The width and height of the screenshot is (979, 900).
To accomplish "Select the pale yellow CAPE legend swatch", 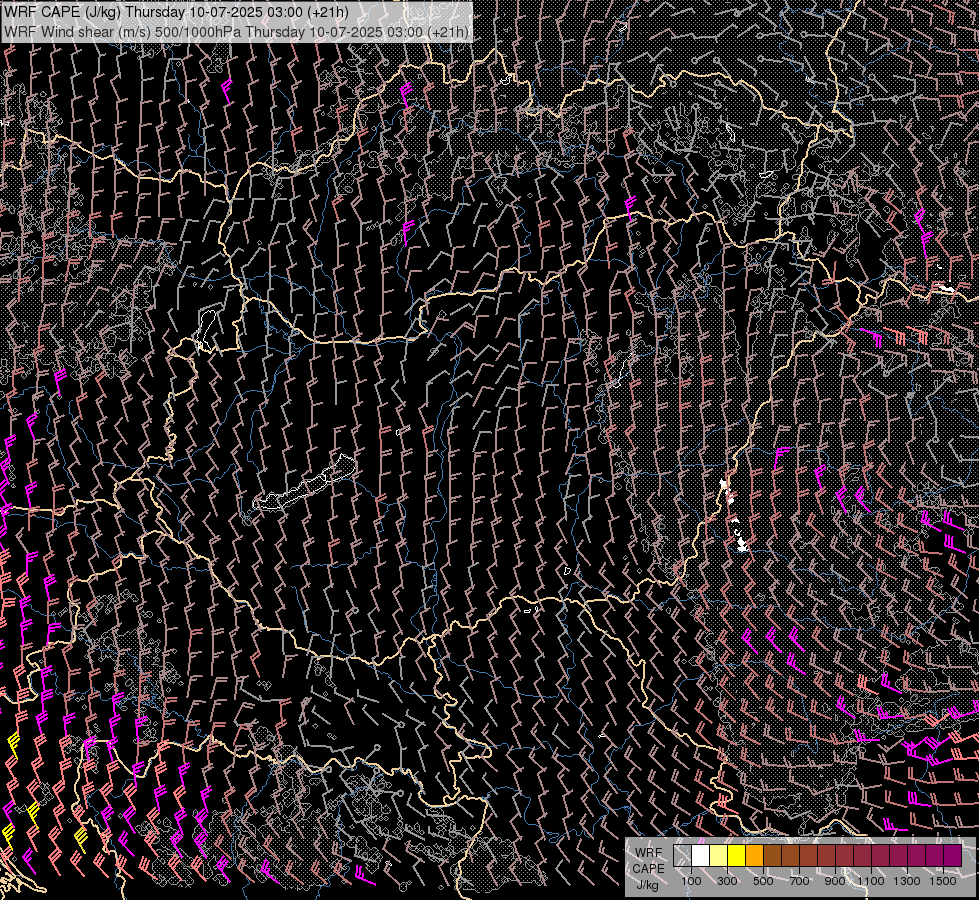I will tap(719, 855).
